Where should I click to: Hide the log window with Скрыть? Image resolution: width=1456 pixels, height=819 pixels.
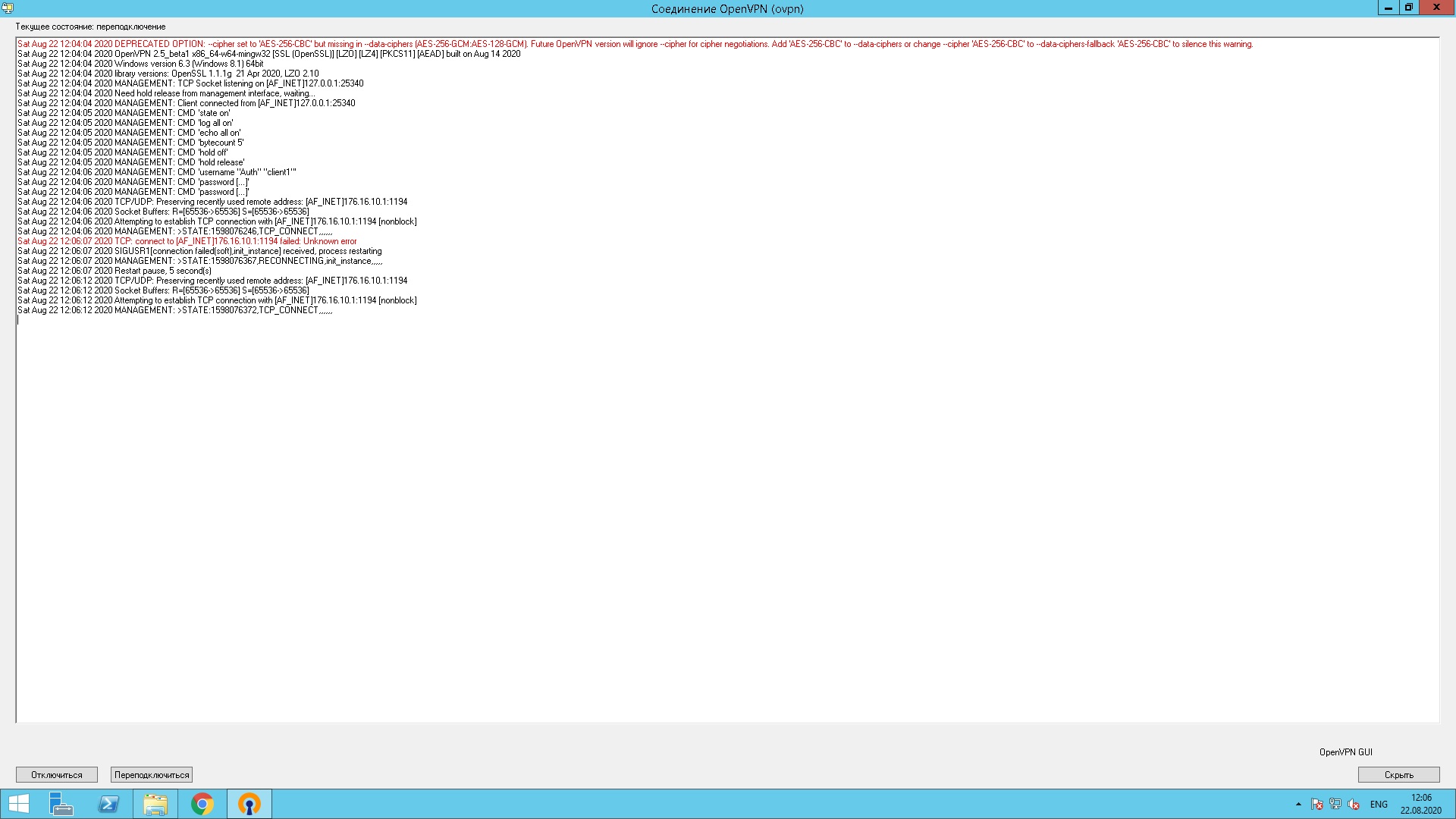pyautogui.click(x=1398, y=774)
